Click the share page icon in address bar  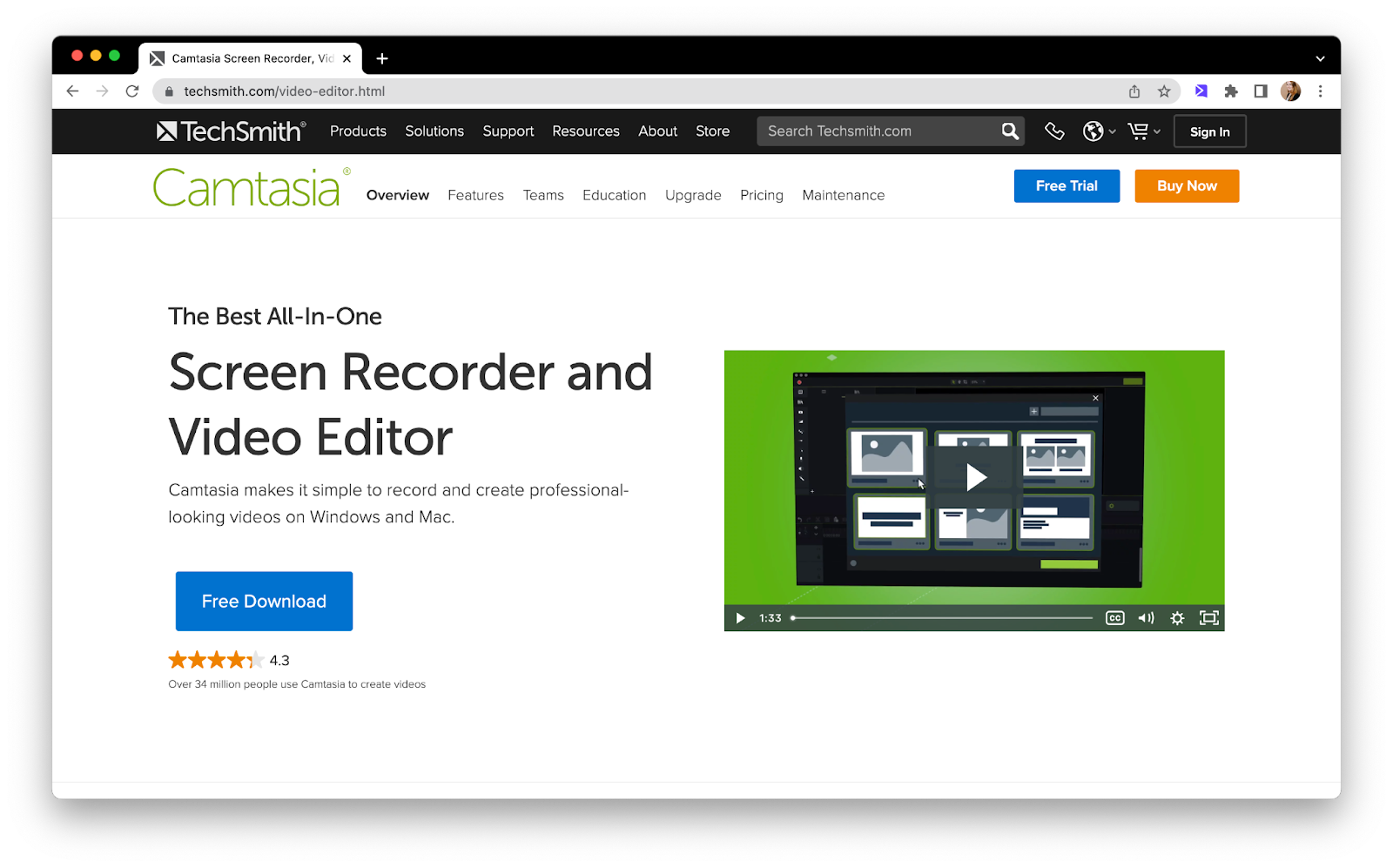pos(1134,91)
